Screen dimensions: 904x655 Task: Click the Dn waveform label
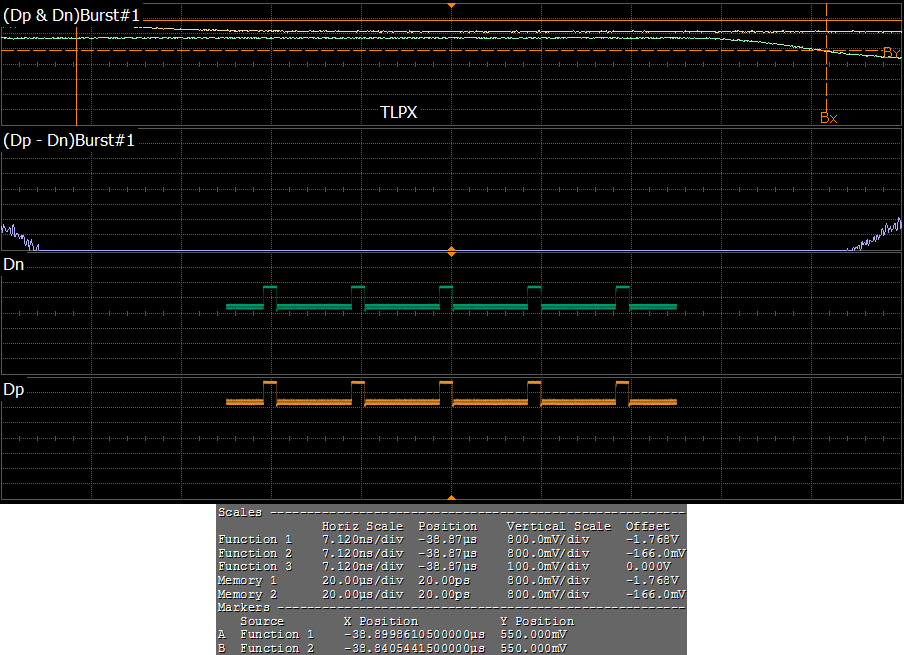[x=14, y=265]
